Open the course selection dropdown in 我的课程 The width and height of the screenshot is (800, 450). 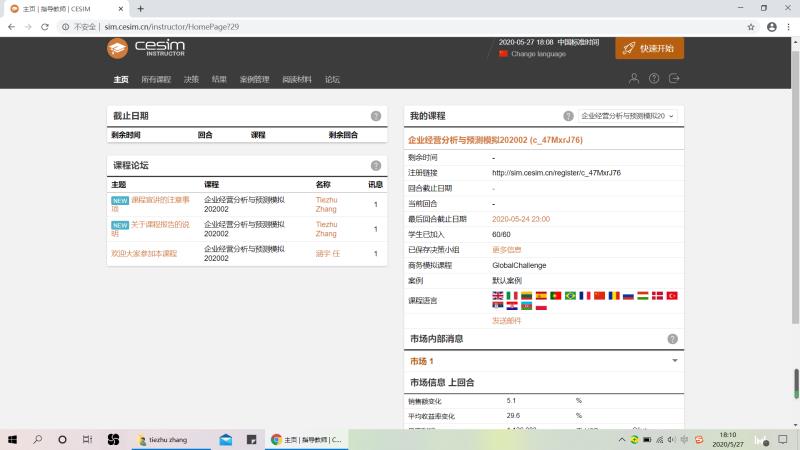click(x=628, y=116)
